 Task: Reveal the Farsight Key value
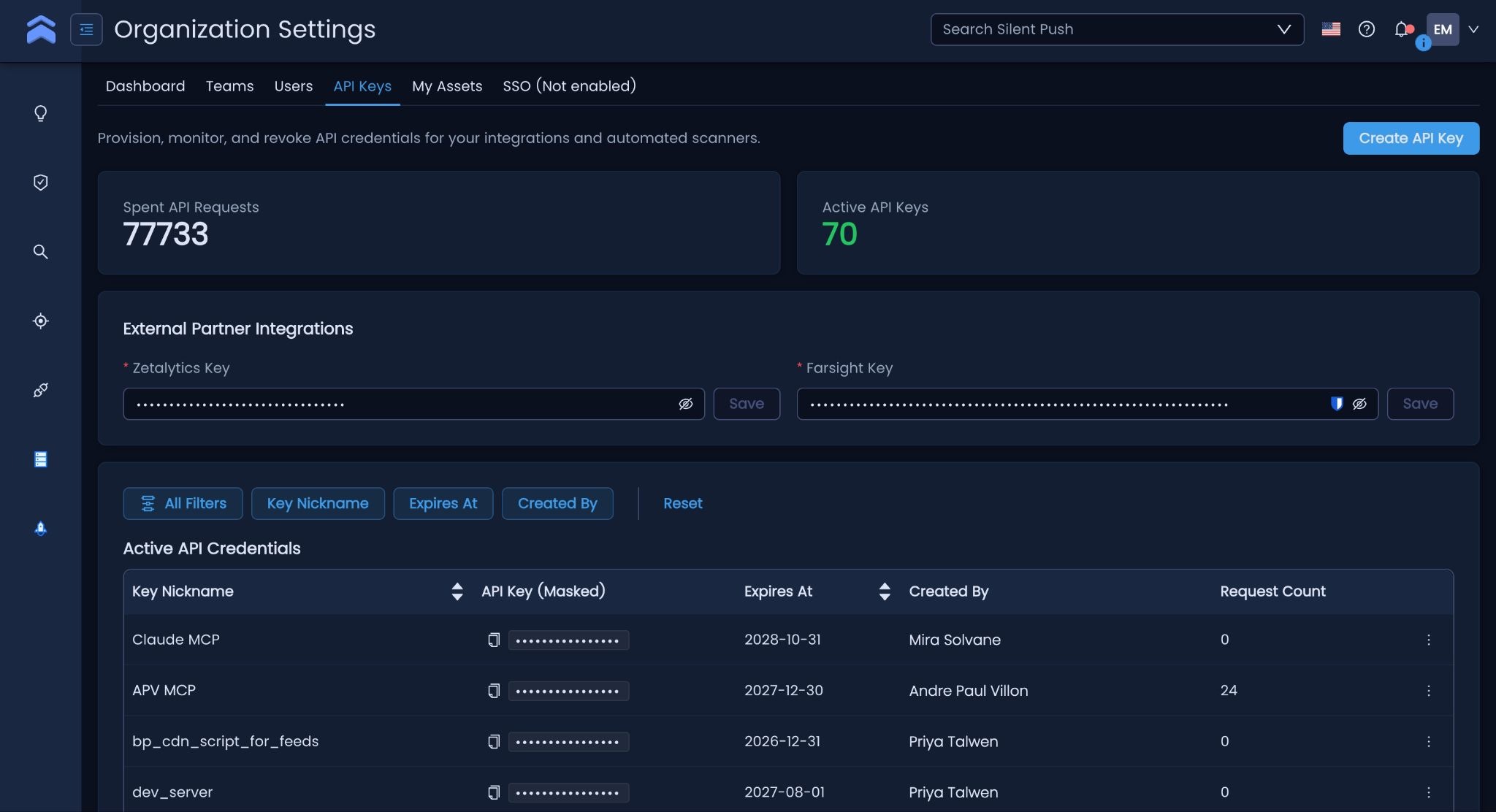(x=1359, y=404)
